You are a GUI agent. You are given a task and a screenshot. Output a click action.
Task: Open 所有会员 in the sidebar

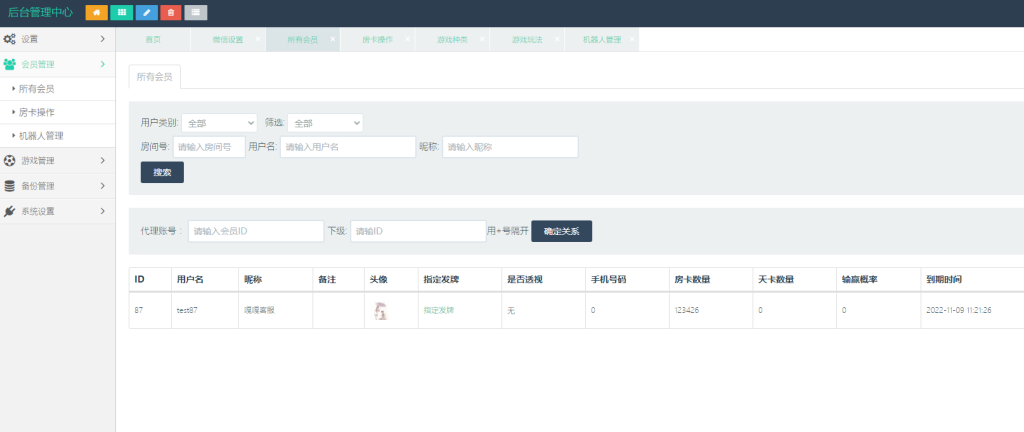[x=57, y=89]
